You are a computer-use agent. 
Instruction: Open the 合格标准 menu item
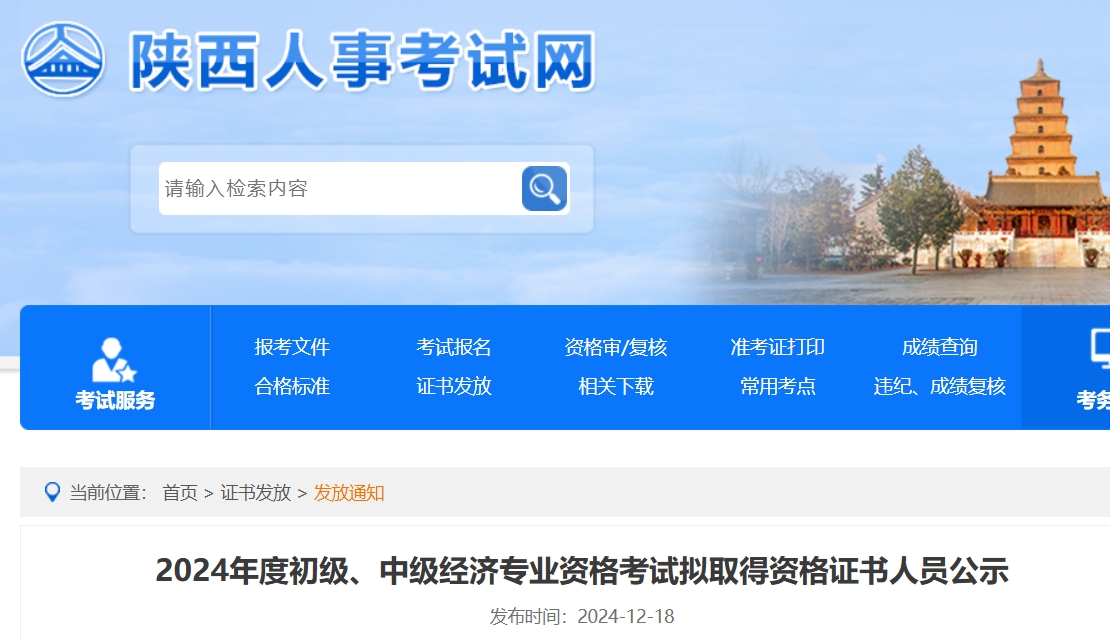292,386
